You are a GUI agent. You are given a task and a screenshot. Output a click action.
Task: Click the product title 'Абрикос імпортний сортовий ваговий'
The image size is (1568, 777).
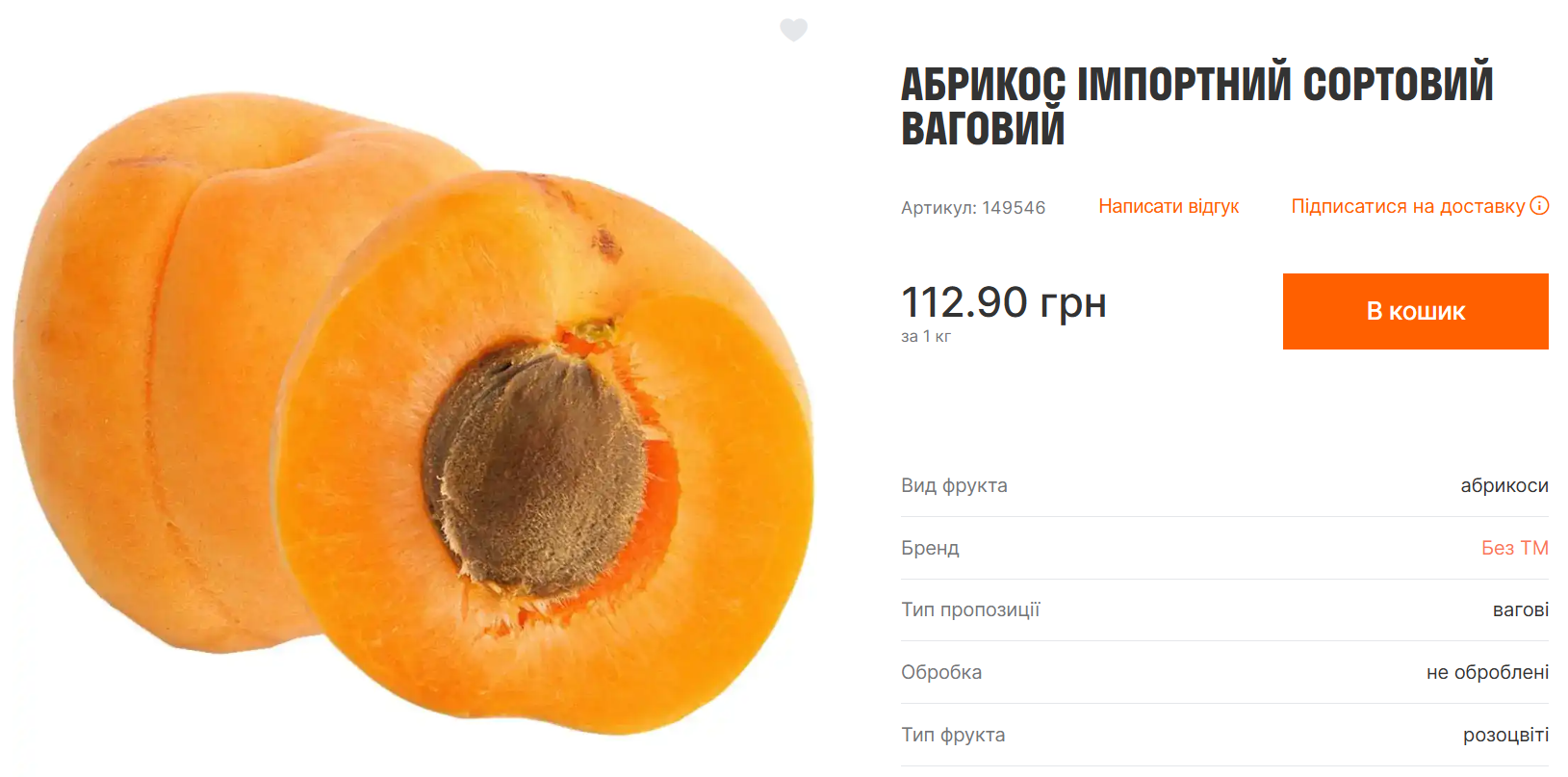pos(1196,106)
